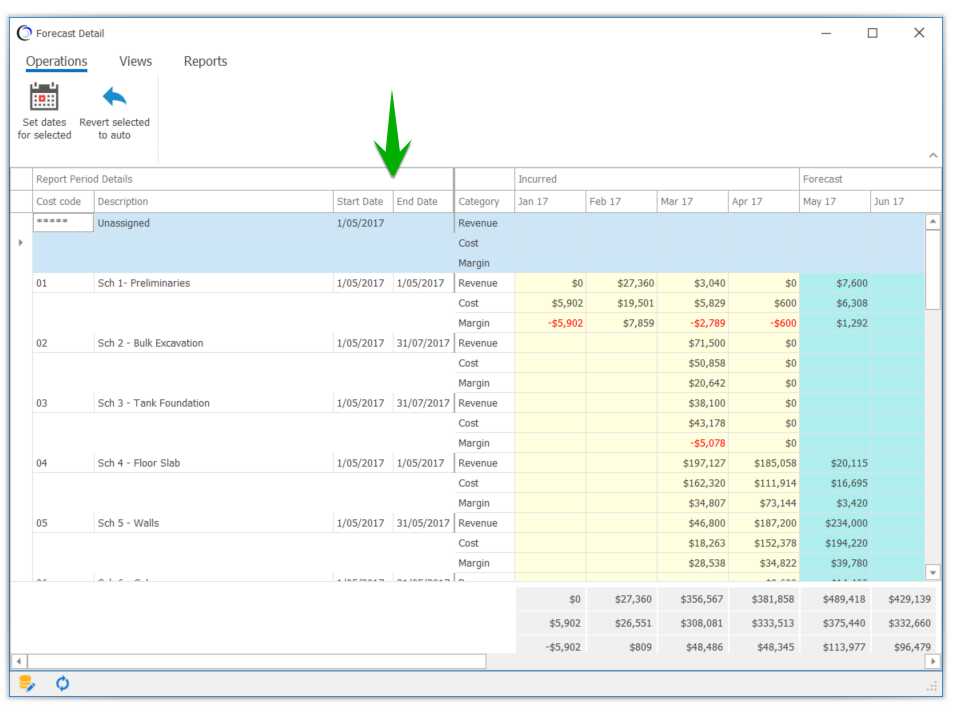Click the Incurred band header
This screenshot has height=705, width=956.
[657, 179]
